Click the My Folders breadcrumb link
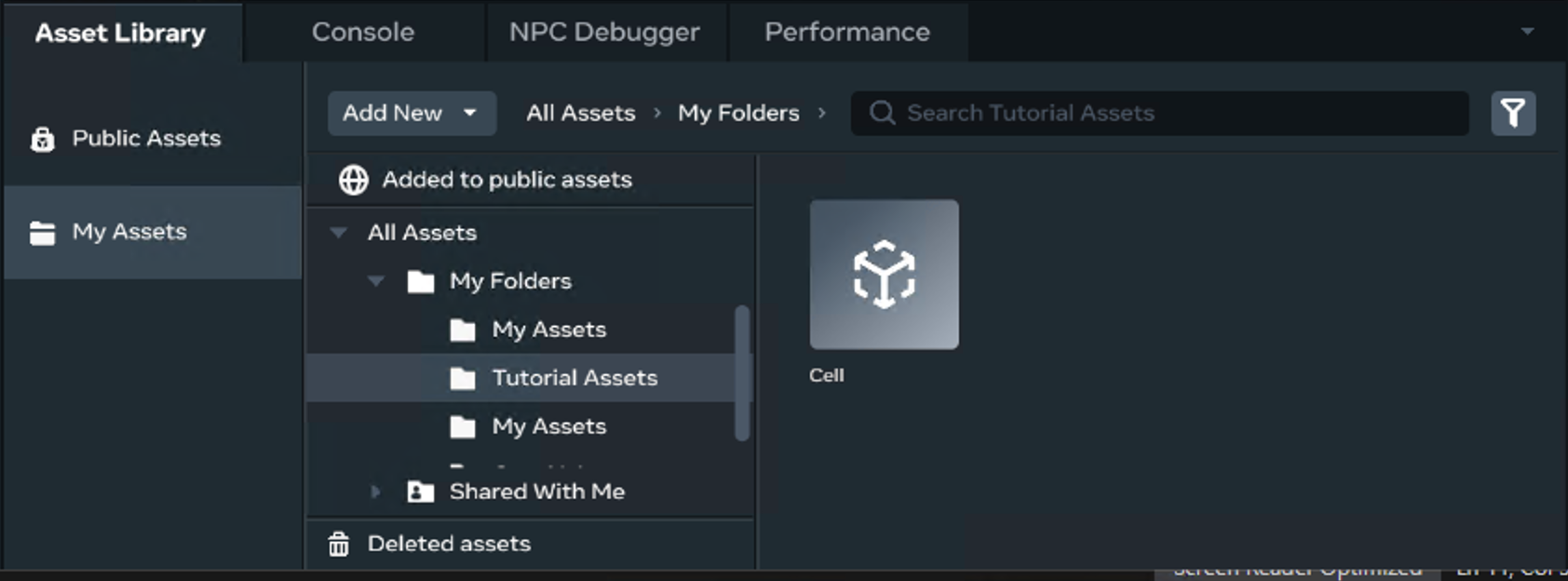 pos(738,114)
